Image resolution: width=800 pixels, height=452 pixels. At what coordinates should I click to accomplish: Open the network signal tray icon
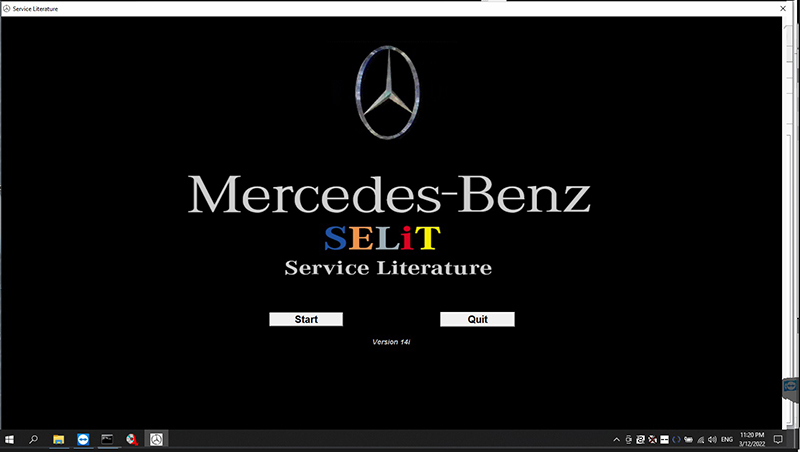pos(701,440)
